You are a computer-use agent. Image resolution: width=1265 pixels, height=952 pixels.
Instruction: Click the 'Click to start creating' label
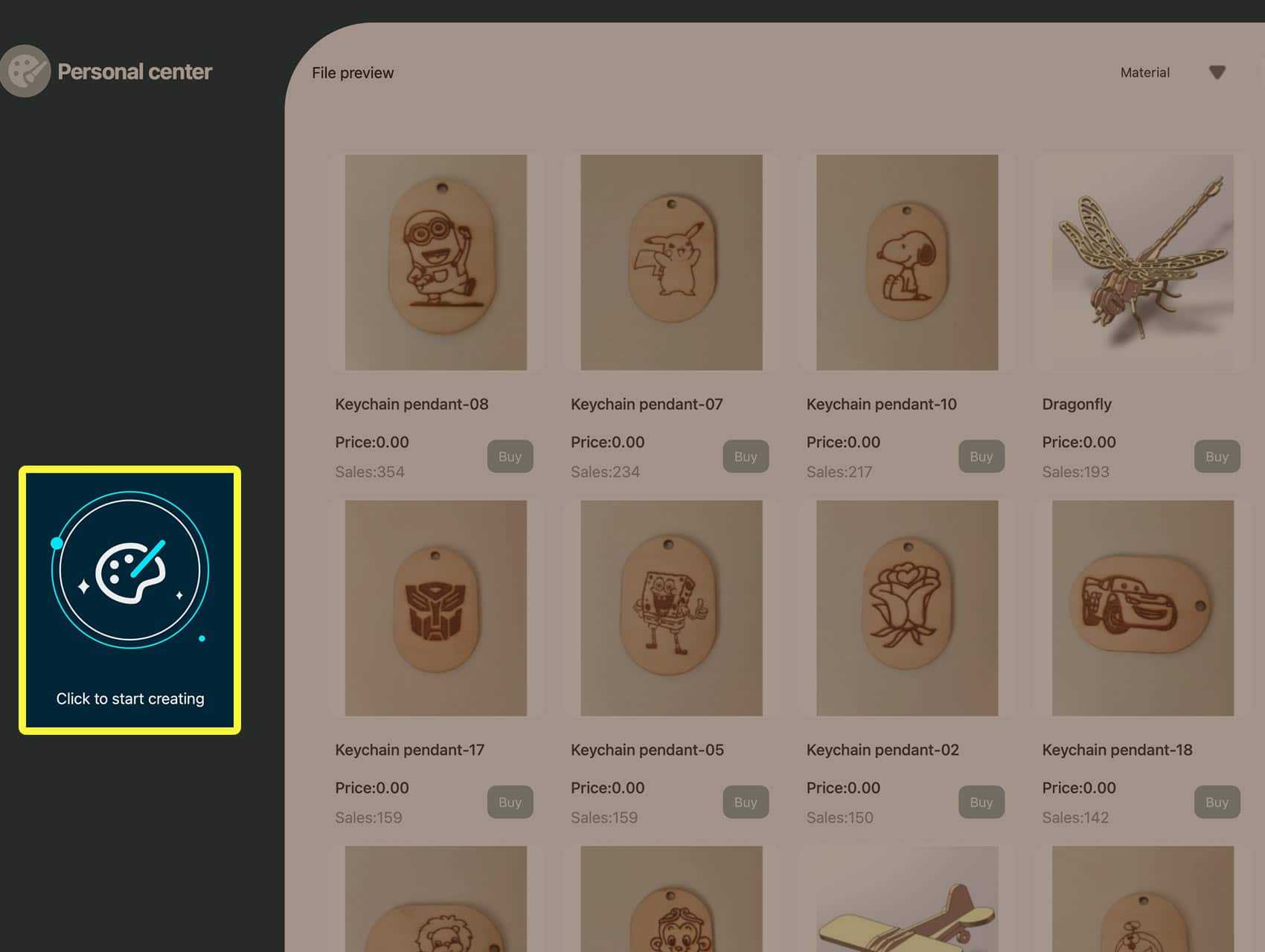130,698
